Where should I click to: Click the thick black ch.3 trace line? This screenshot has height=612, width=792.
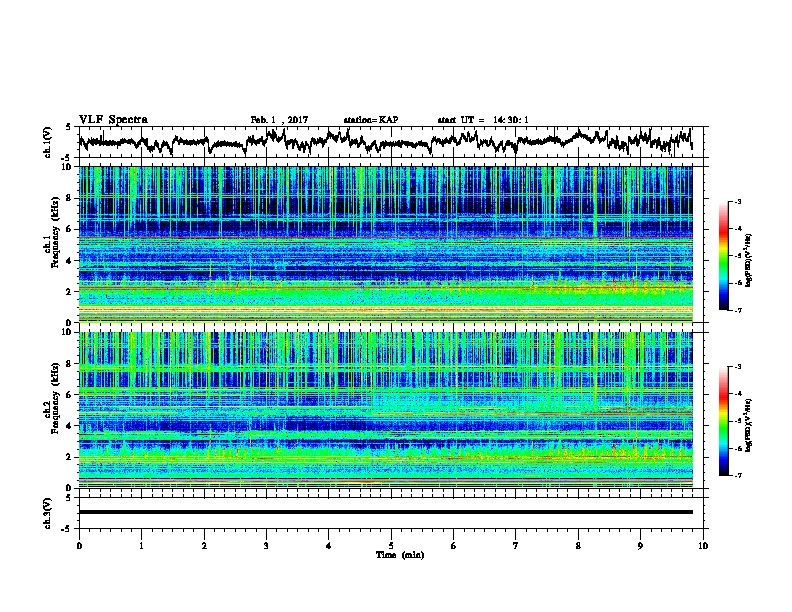pyautogui.click(x=385, y=512)
